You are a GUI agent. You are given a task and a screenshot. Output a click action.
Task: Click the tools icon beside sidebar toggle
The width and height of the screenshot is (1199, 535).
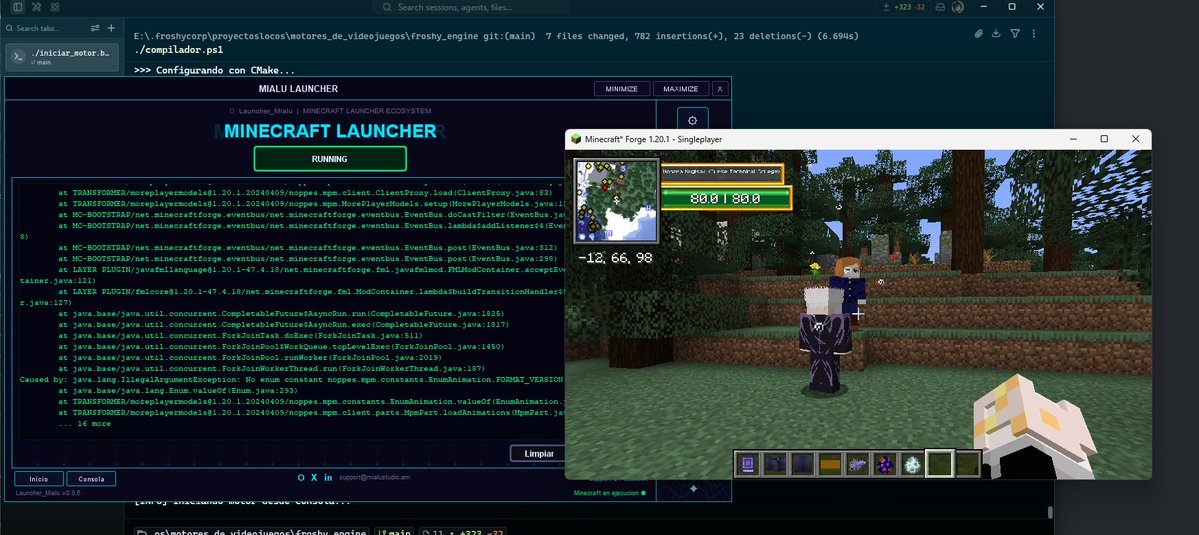tap(36, 7)
